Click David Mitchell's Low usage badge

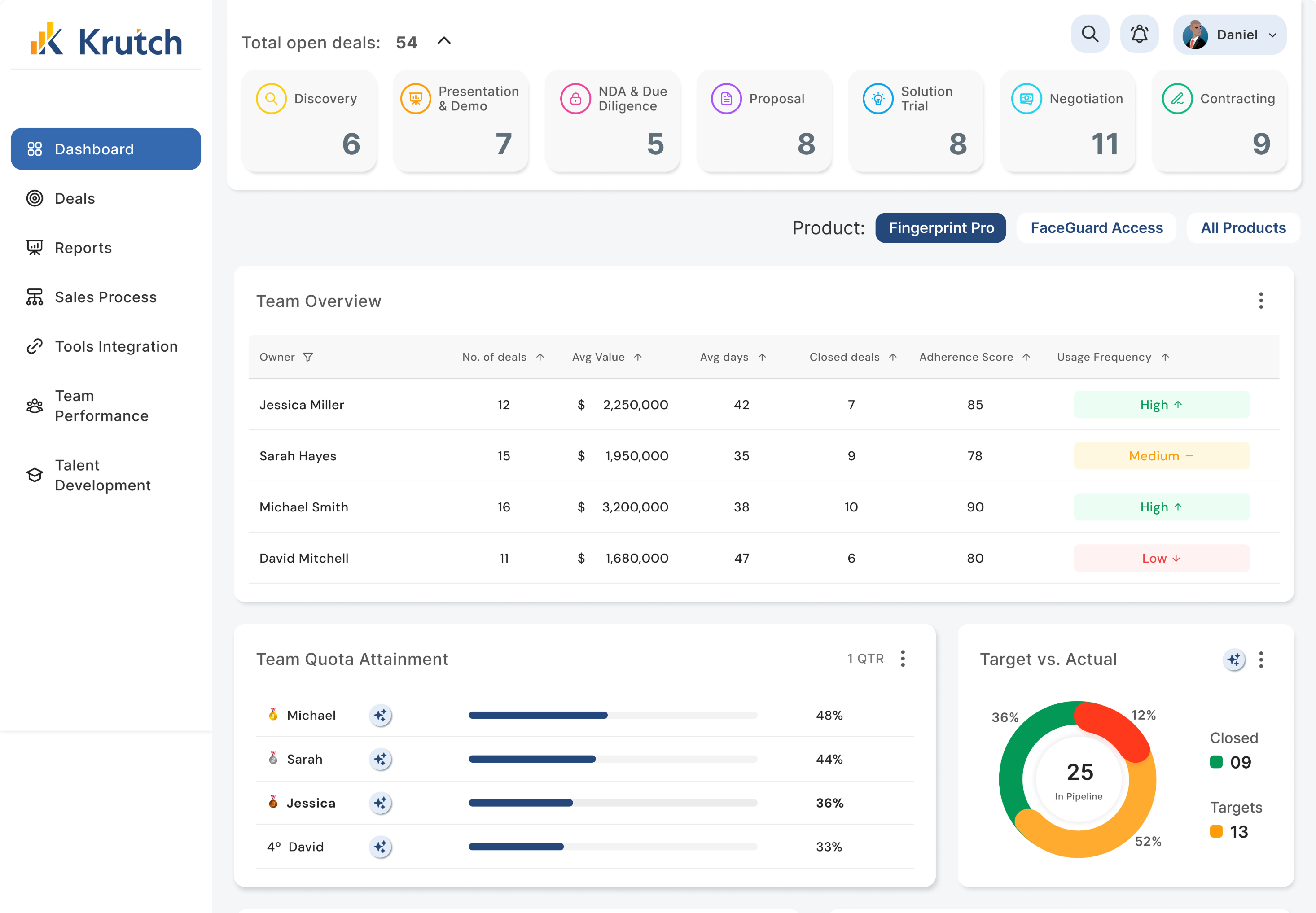[x=1162, y=558]
